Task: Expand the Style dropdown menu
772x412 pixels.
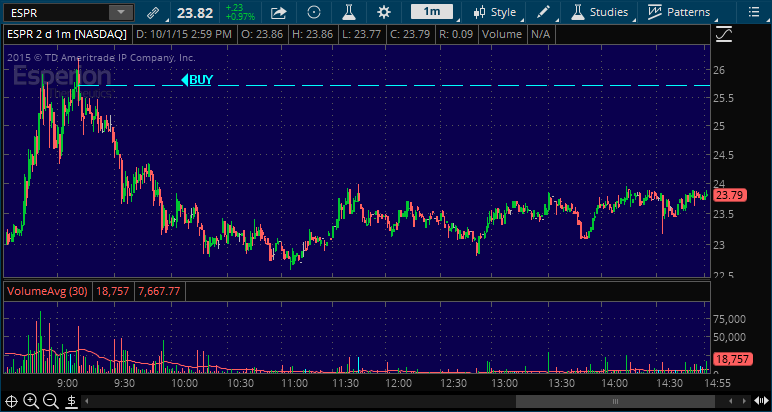Action: pyautogui.click(x=495, y=13)
